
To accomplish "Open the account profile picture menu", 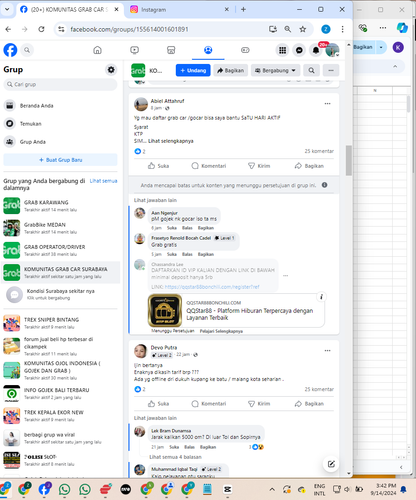I will (332, 50).
